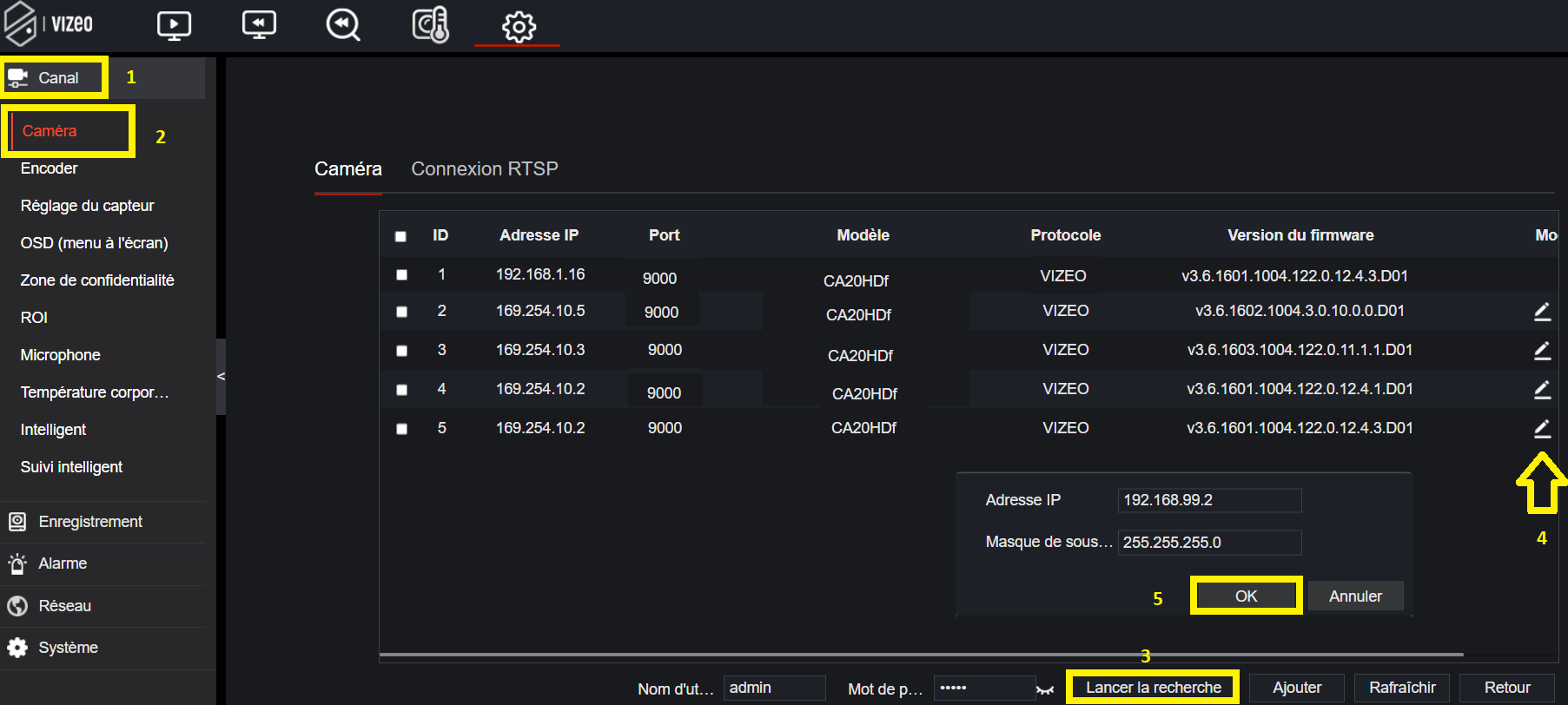
Task: Open the body temperature detection icon
Action: pos(430,25)
